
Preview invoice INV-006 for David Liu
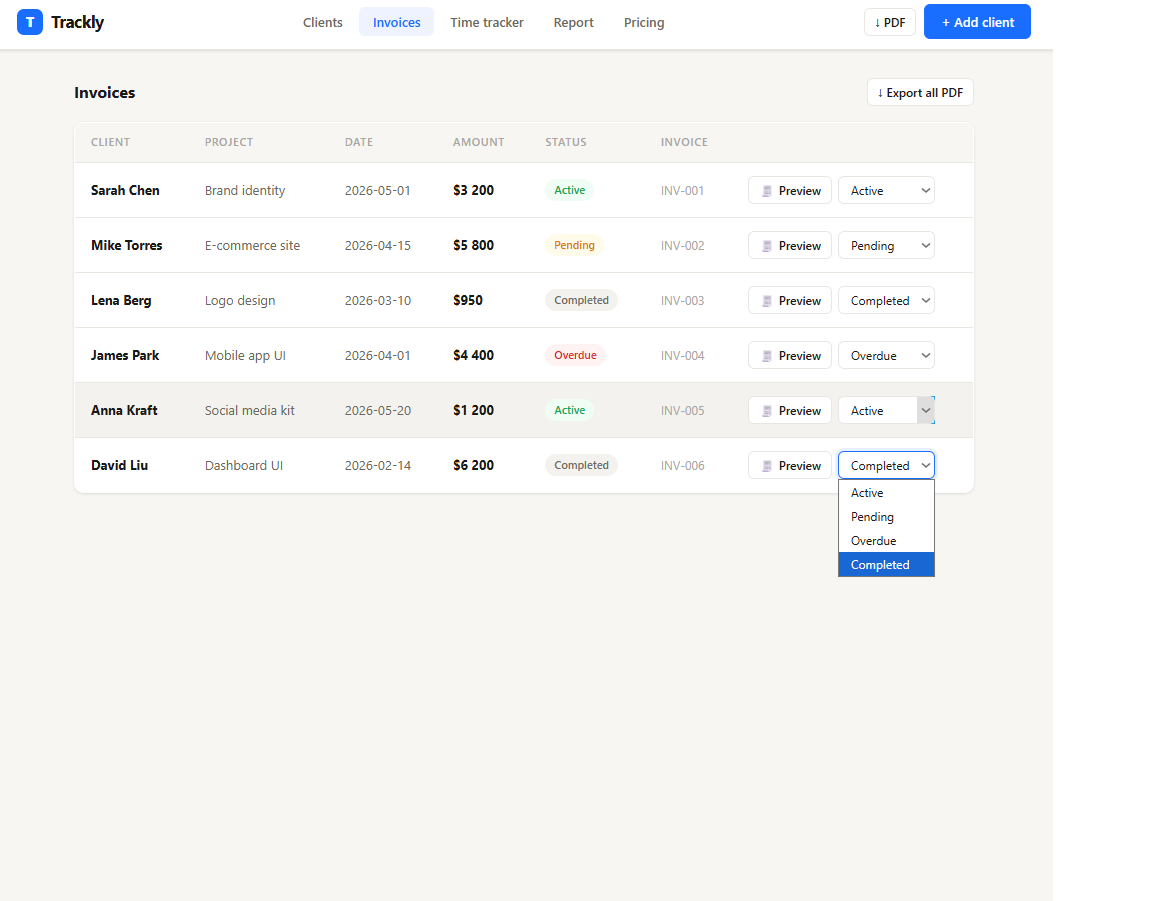790,466
